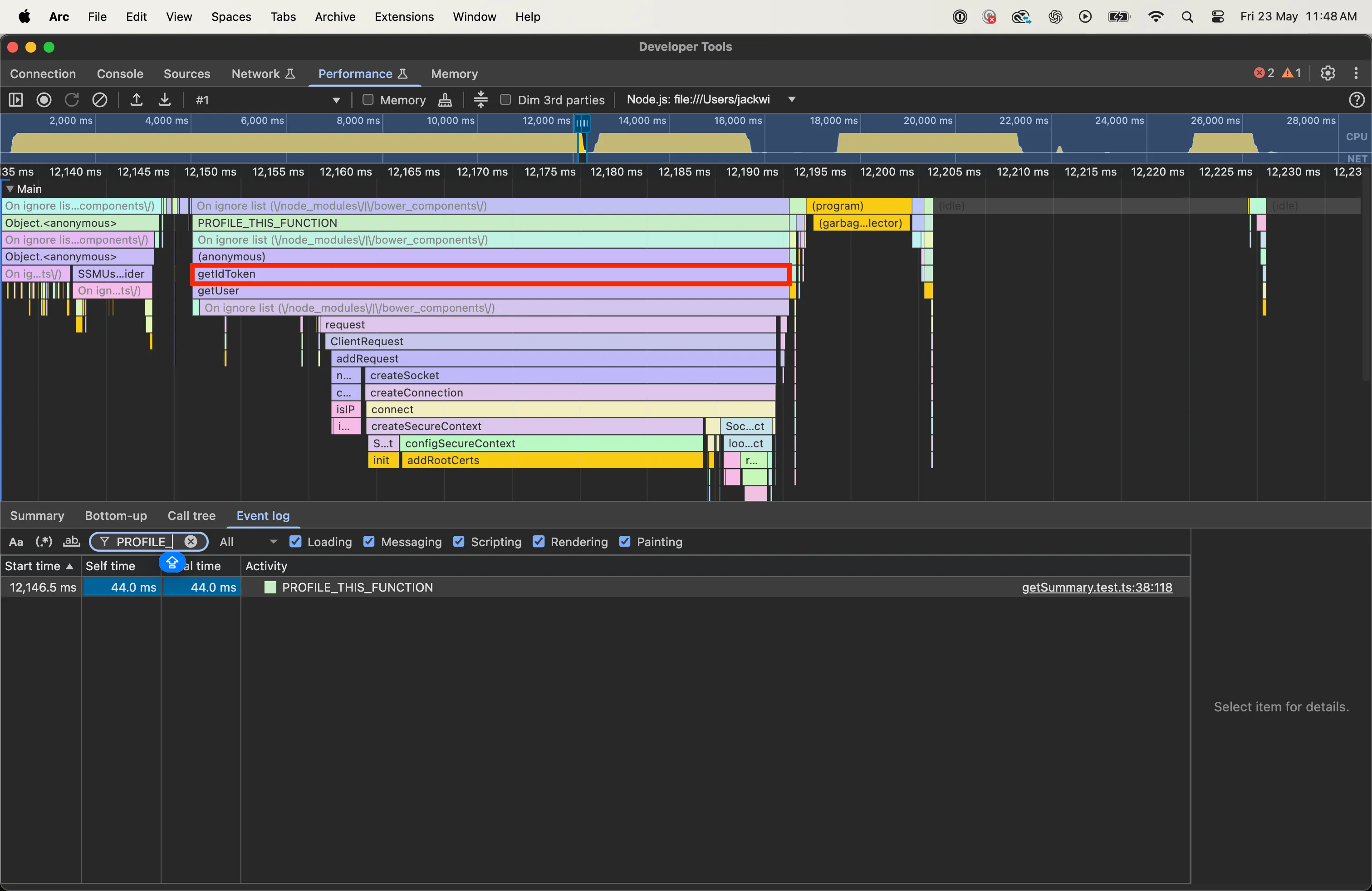Enable the Memory checkbox
Image resolution: width=1372 pixels, height=891 pixels.
[368, 100]
